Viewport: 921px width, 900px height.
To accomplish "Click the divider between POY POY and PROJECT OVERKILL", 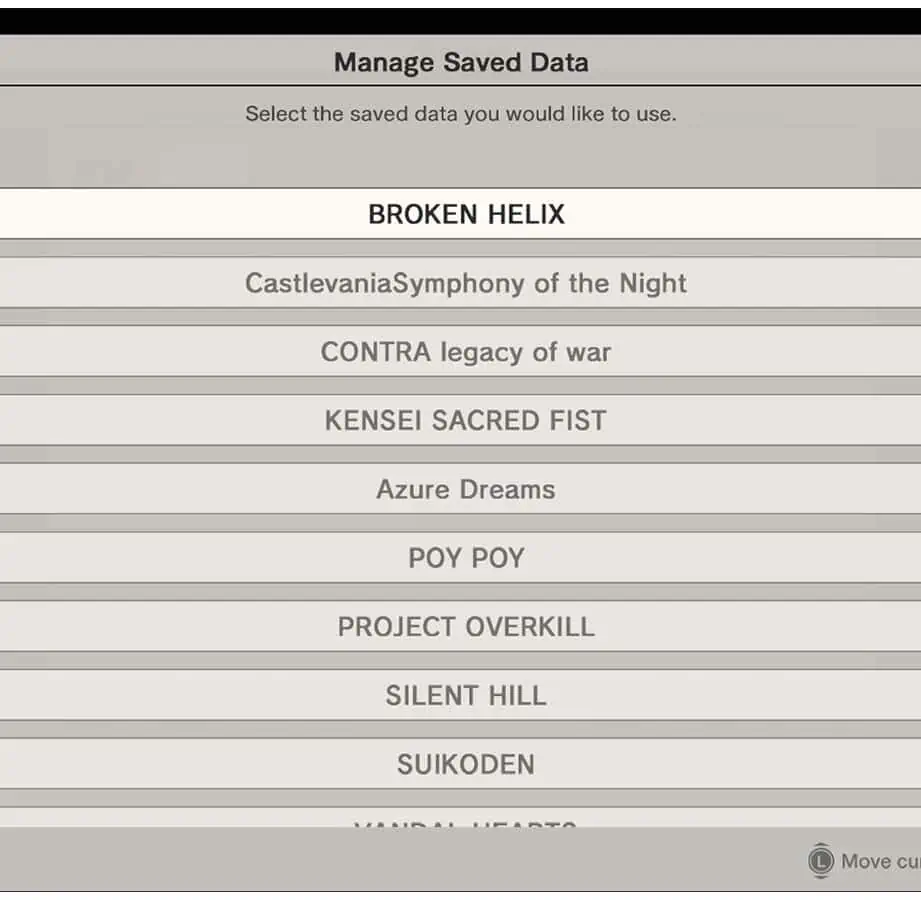I will (460, 592).
